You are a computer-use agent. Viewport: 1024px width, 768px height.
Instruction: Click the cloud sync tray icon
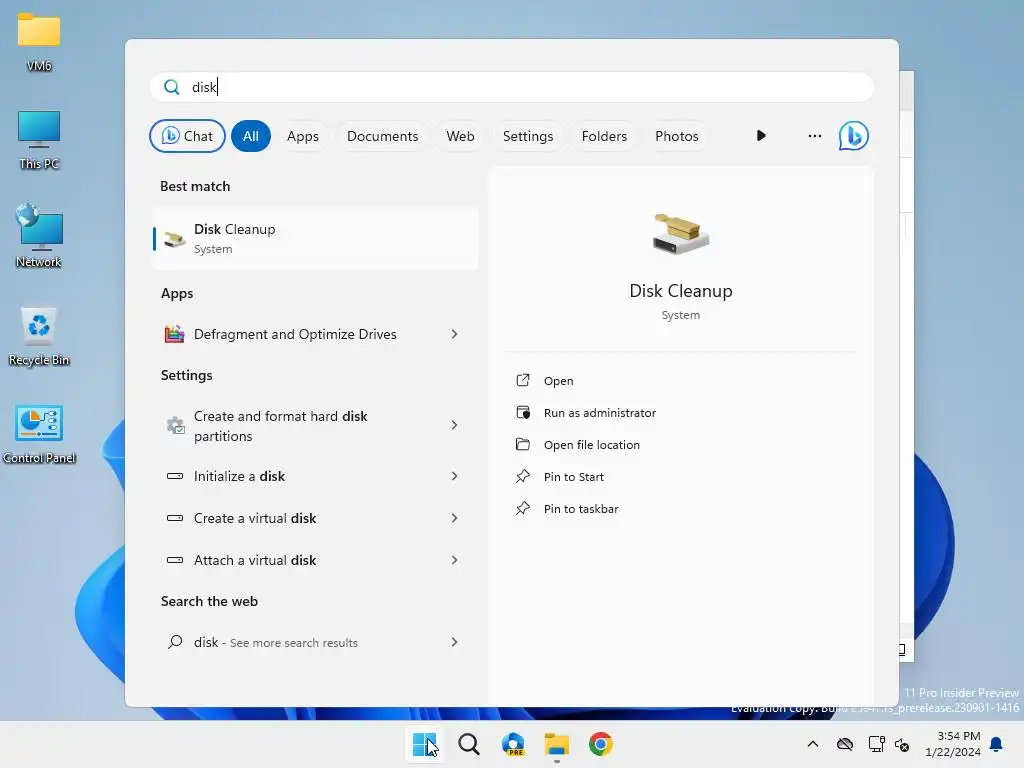point(845,744)
